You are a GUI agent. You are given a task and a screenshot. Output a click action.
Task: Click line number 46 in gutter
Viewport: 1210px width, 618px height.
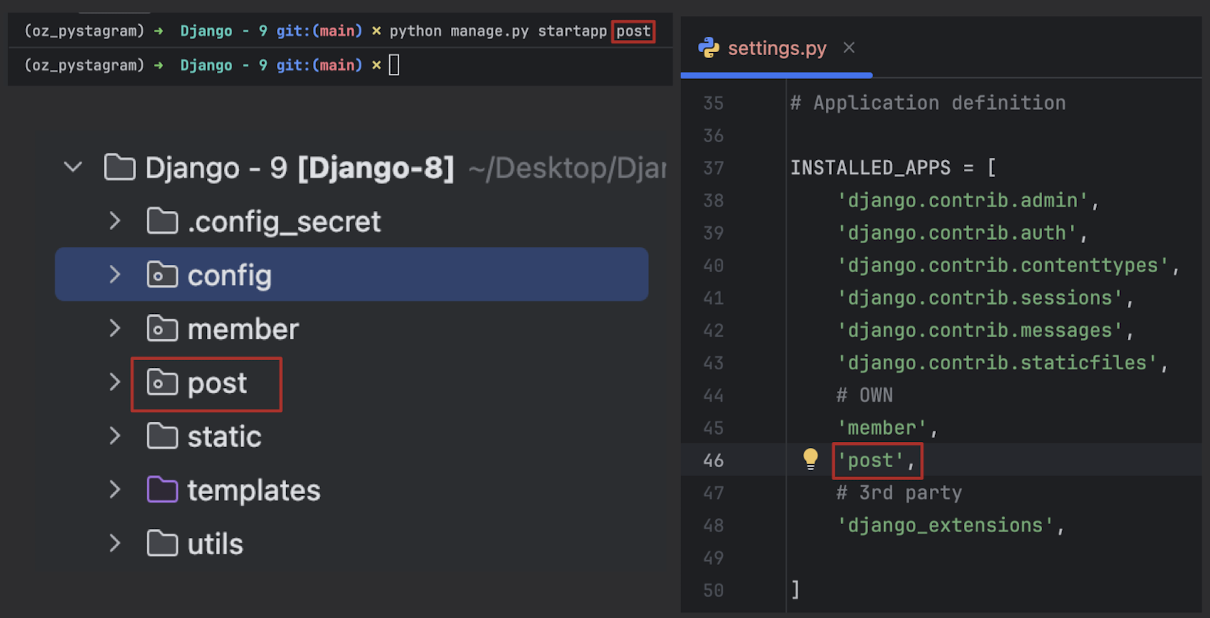point(713,460)
